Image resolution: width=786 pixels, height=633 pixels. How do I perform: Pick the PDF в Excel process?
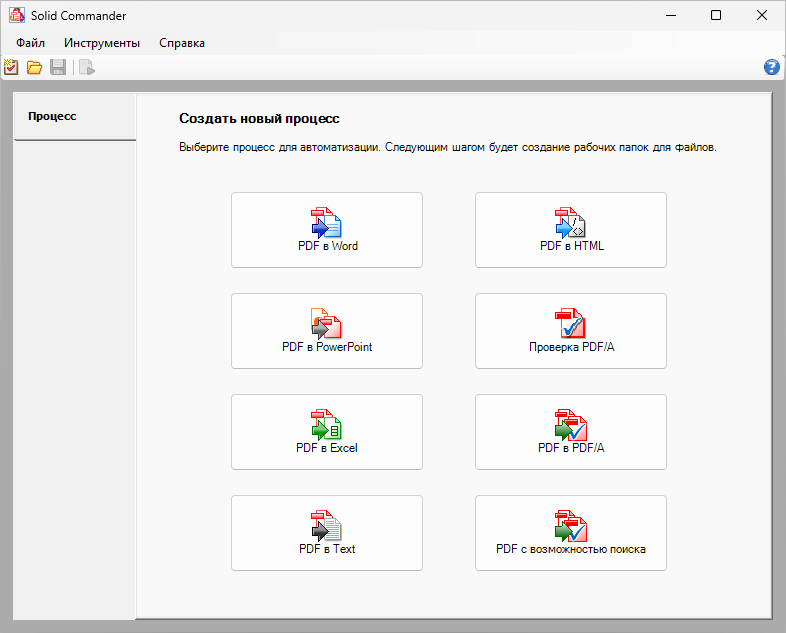pyautogui.click(x=327, y=432)
